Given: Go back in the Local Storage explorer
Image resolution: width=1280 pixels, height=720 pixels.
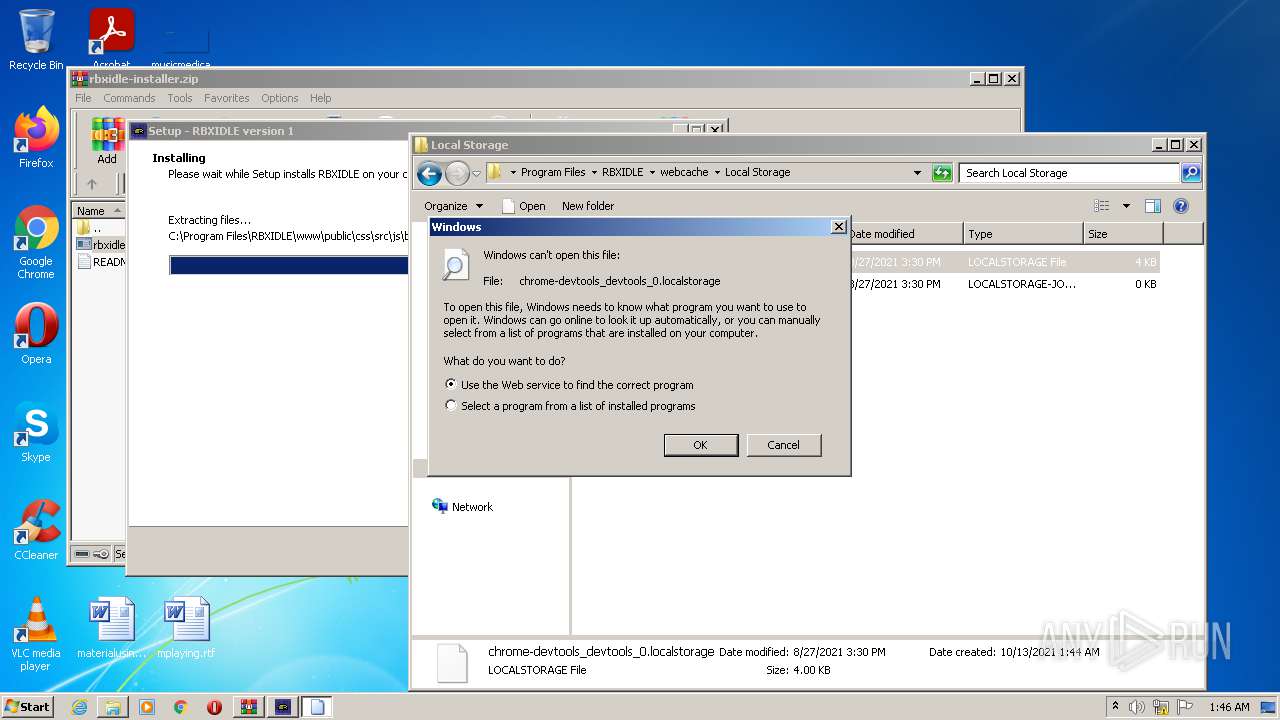Looking at the screenshot, I should [x=429, y=173].
